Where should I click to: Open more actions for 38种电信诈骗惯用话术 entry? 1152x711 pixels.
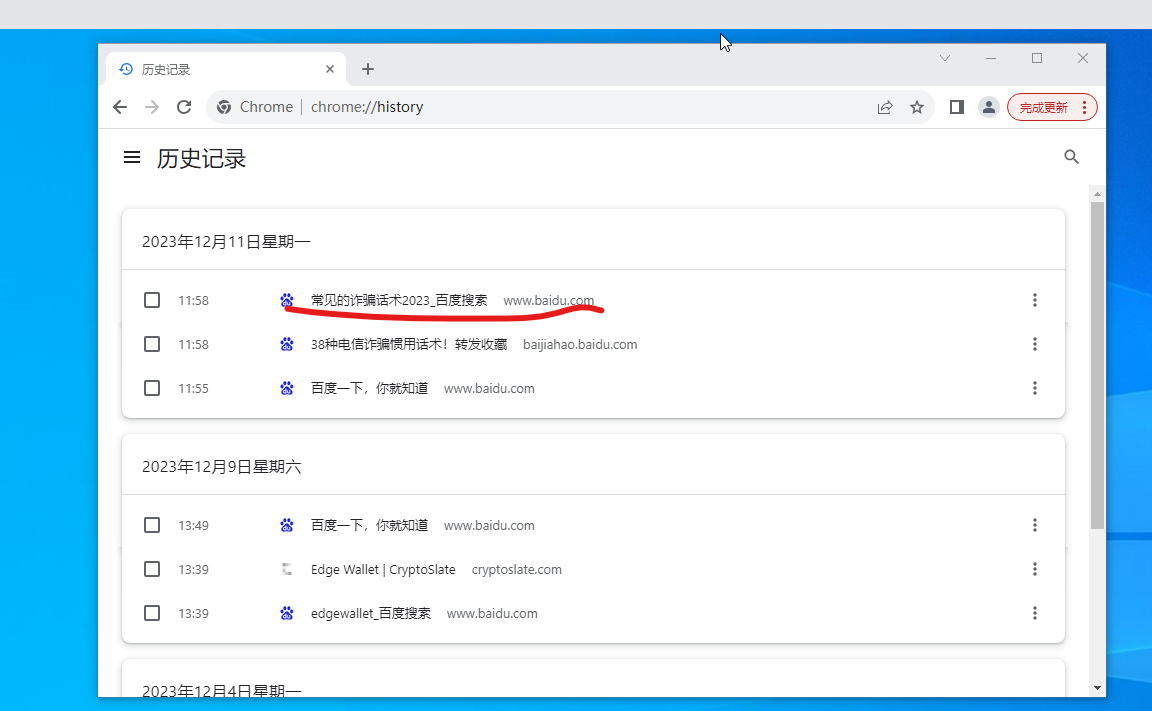click(1034, 344)
